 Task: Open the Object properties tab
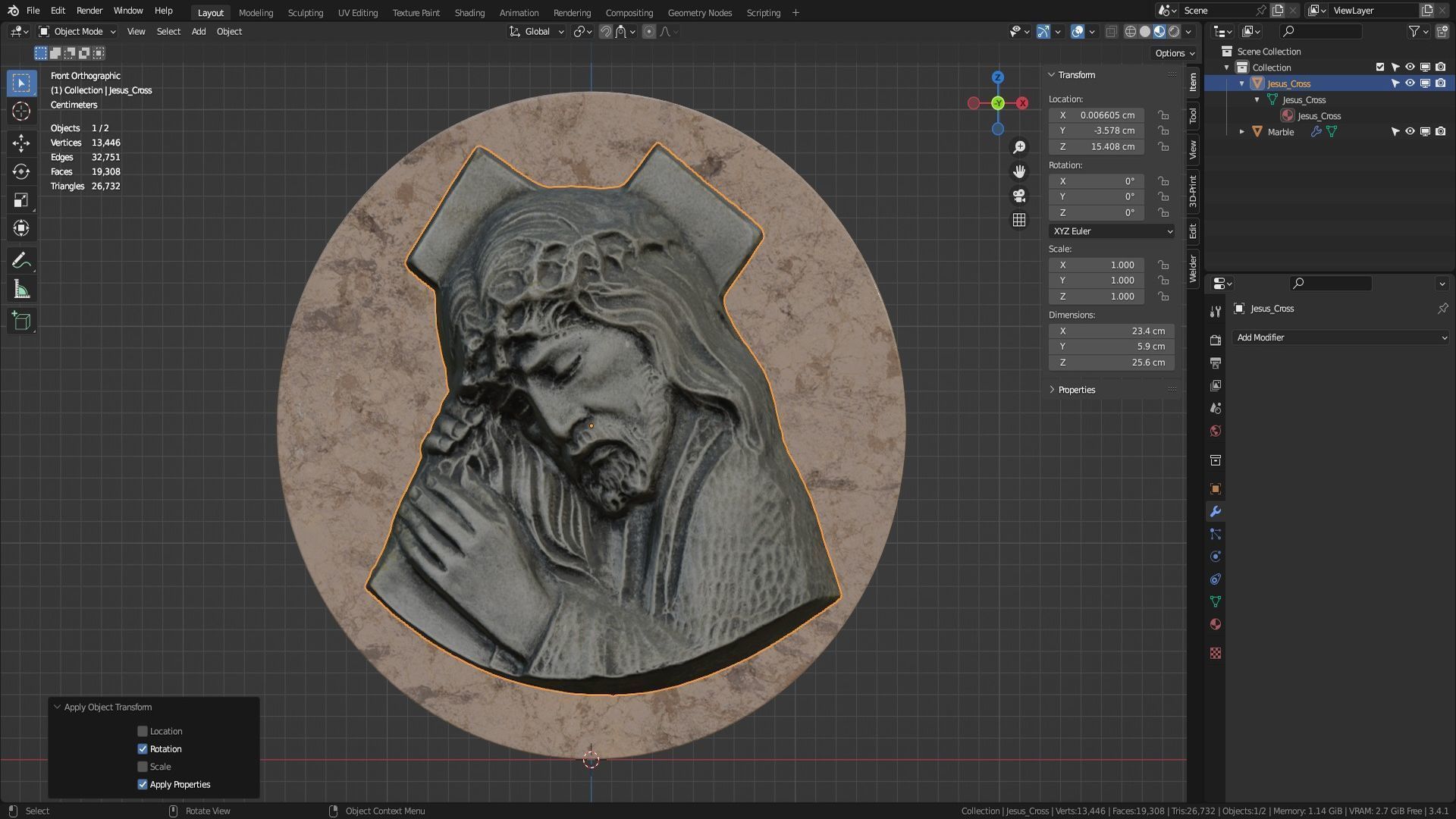click(1216, 489)
